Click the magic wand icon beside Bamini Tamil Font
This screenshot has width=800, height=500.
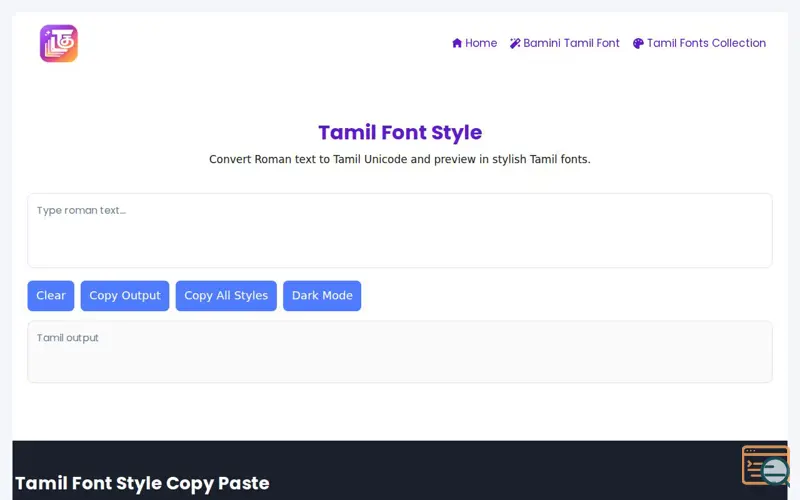(515, 43)
